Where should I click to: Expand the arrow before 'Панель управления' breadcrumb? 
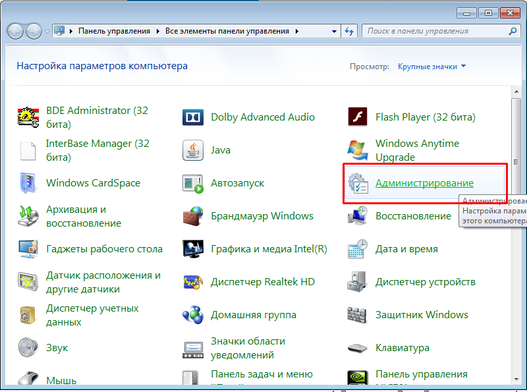pos(71,31)
